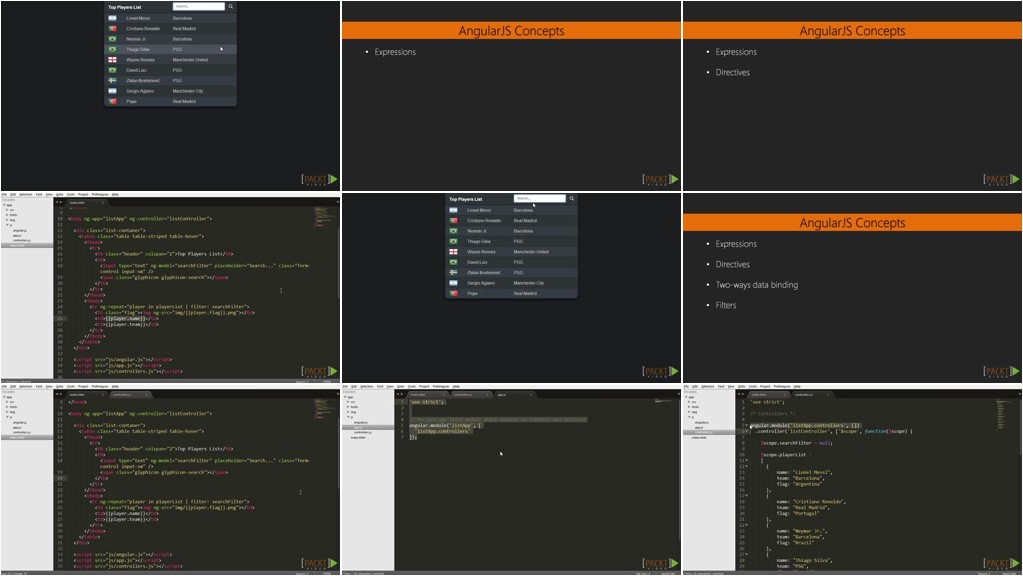Viewport: 1023px width, 576px height.
Task: Click Sweden flag beside Zlatan Ibrahimovic, first frame
Action: coord(112,80)
